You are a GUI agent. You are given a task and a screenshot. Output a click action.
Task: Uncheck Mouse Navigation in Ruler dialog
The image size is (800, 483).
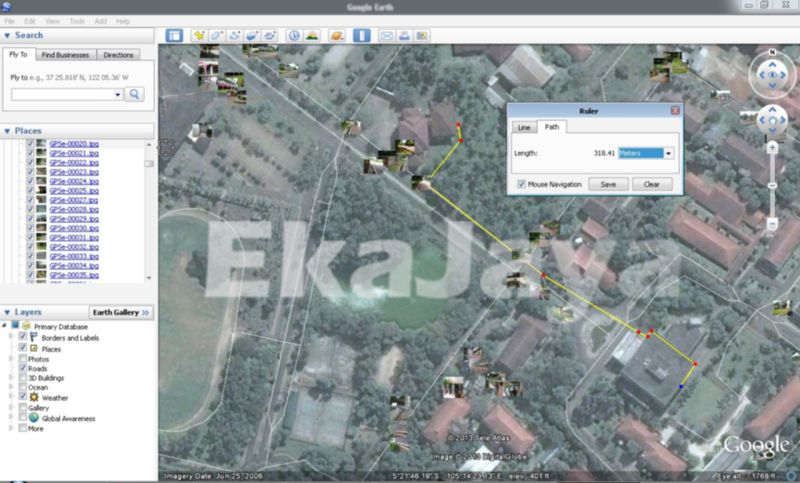click(522, 184)
